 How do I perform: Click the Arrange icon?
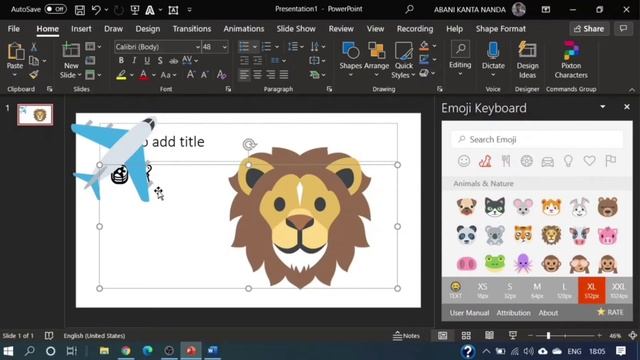pos(376,51)
